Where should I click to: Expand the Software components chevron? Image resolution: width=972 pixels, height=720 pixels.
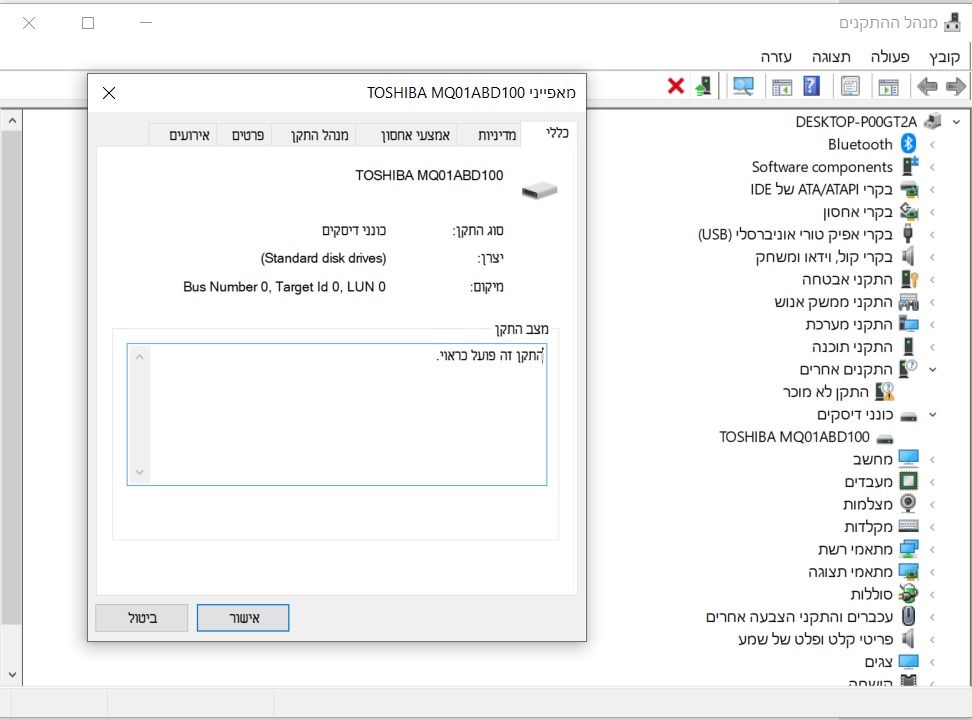(932, 167)
